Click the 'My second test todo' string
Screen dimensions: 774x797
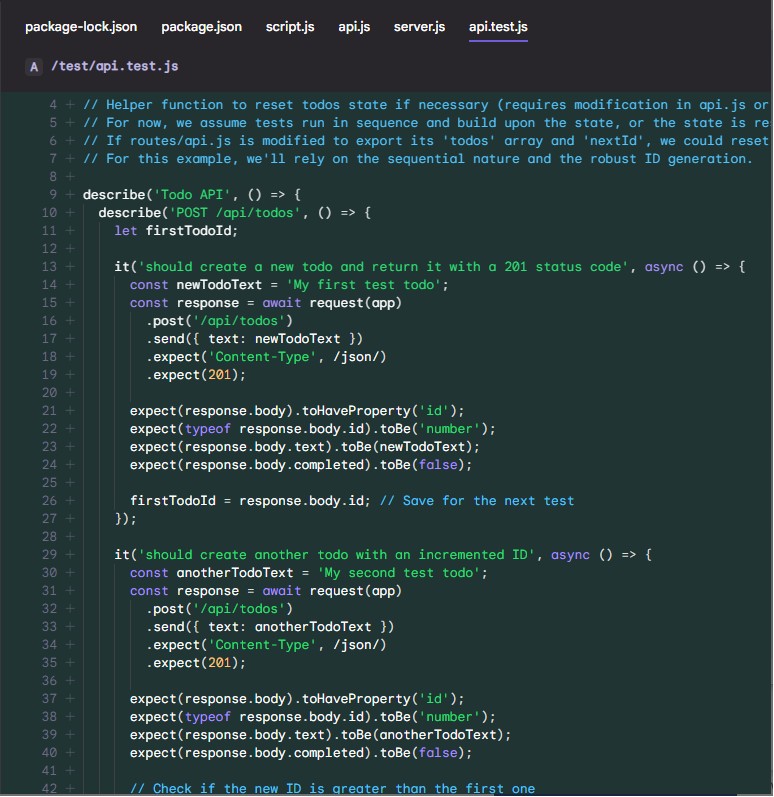point(398,573)
